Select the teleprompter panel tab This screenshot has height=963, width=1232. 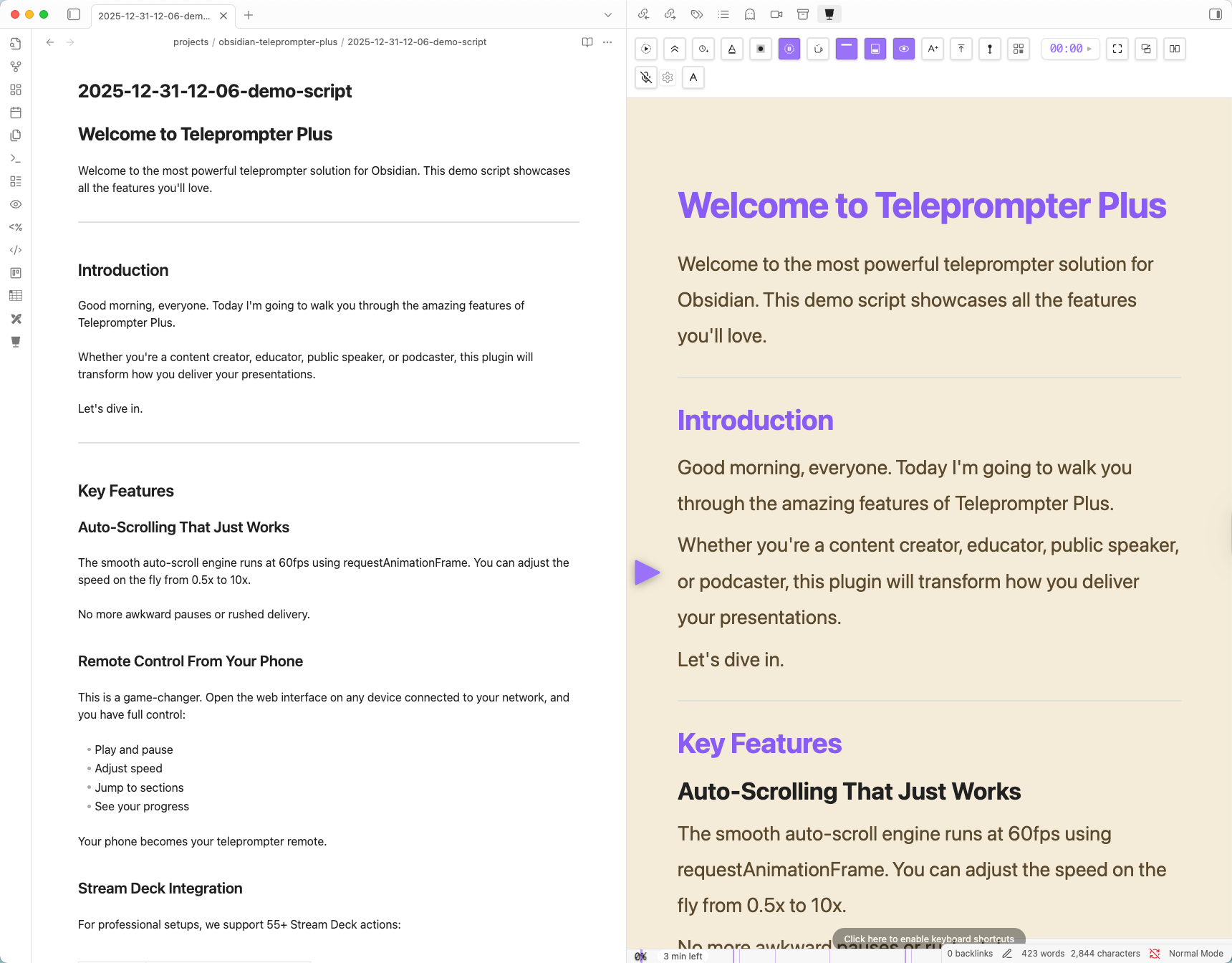pyautogui.click(x=829, y=14)
